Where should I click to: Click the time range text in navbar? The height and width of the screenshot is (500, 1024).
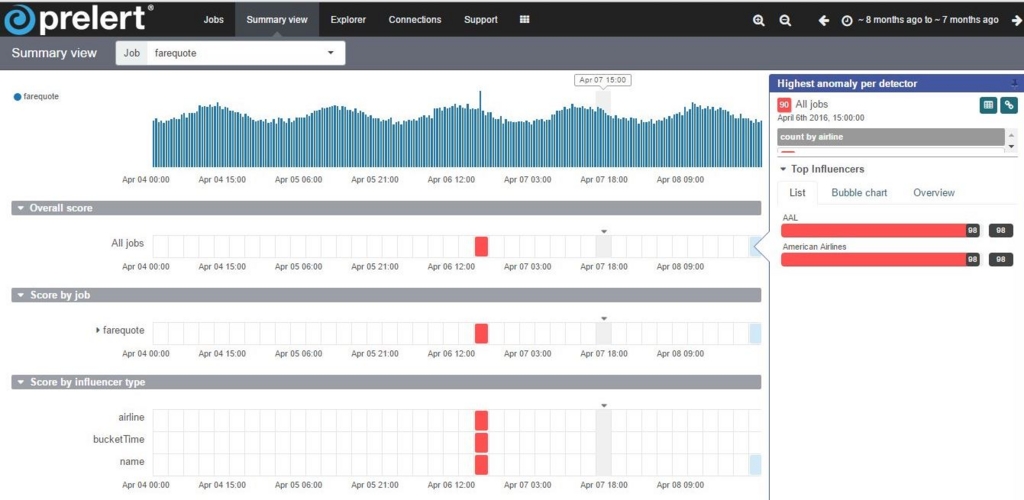tap(928, 20)
